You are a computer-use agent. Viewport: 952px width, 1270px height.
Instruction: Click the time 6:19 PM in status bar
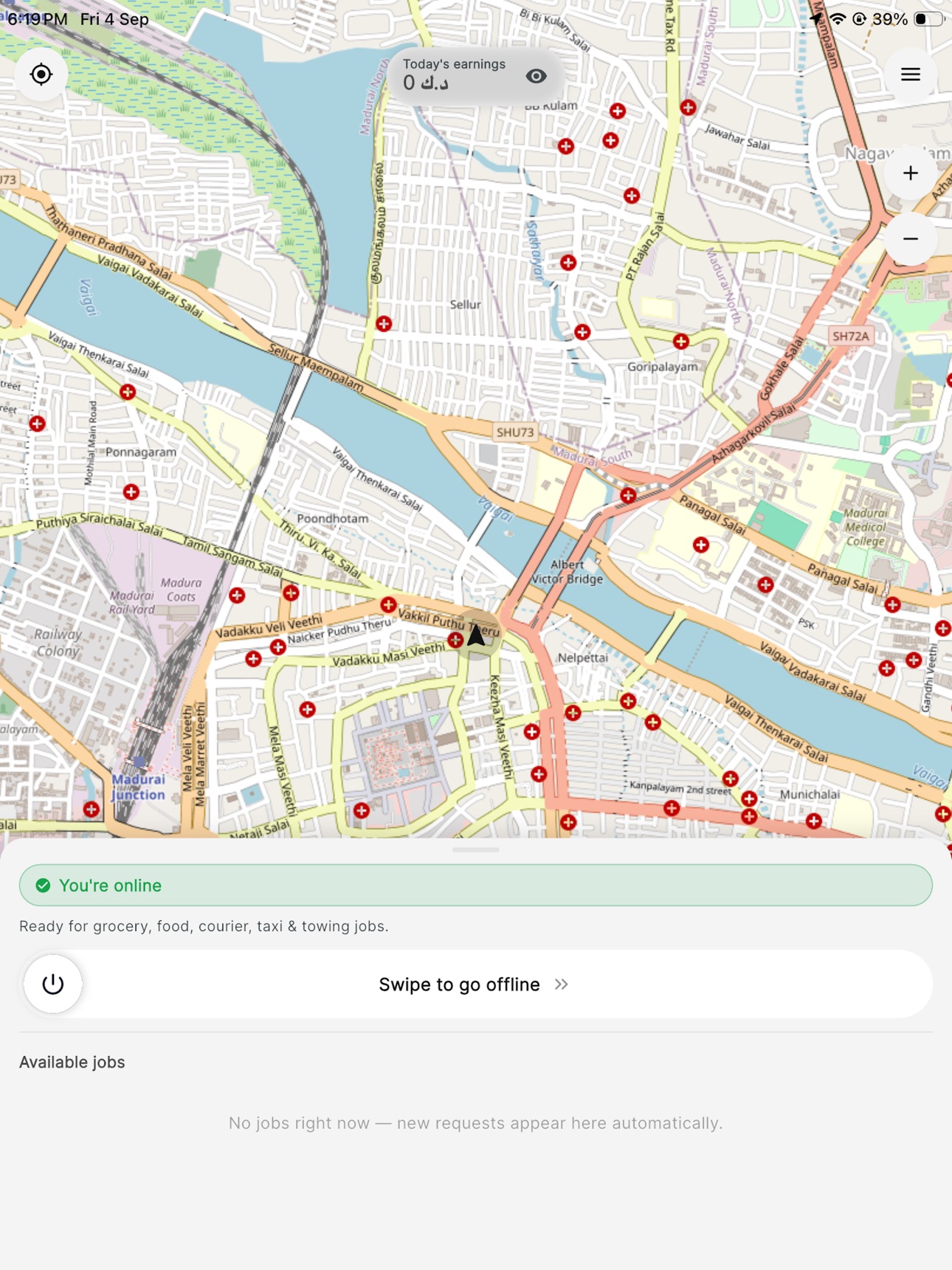click(x=38, y=19)
